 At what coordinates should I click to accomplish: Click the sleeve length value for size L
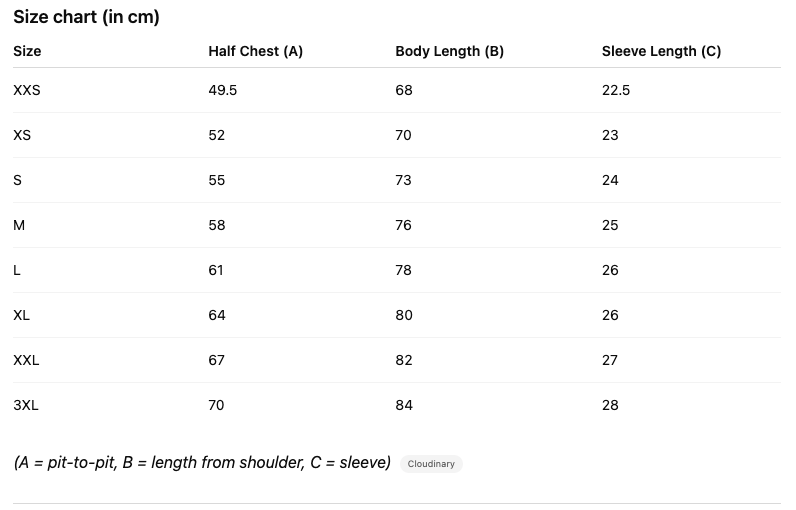(610, 270)
